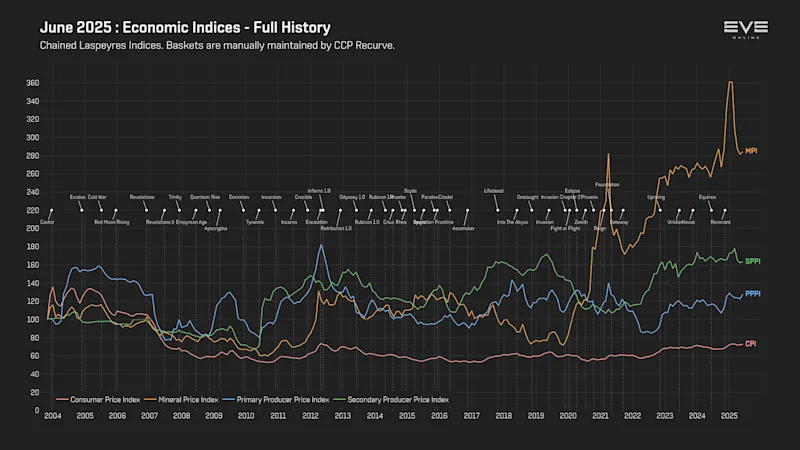Click the subtitle mentioning Chained Laspeyres Indices
800x450 pixels.
coord(217,45)
